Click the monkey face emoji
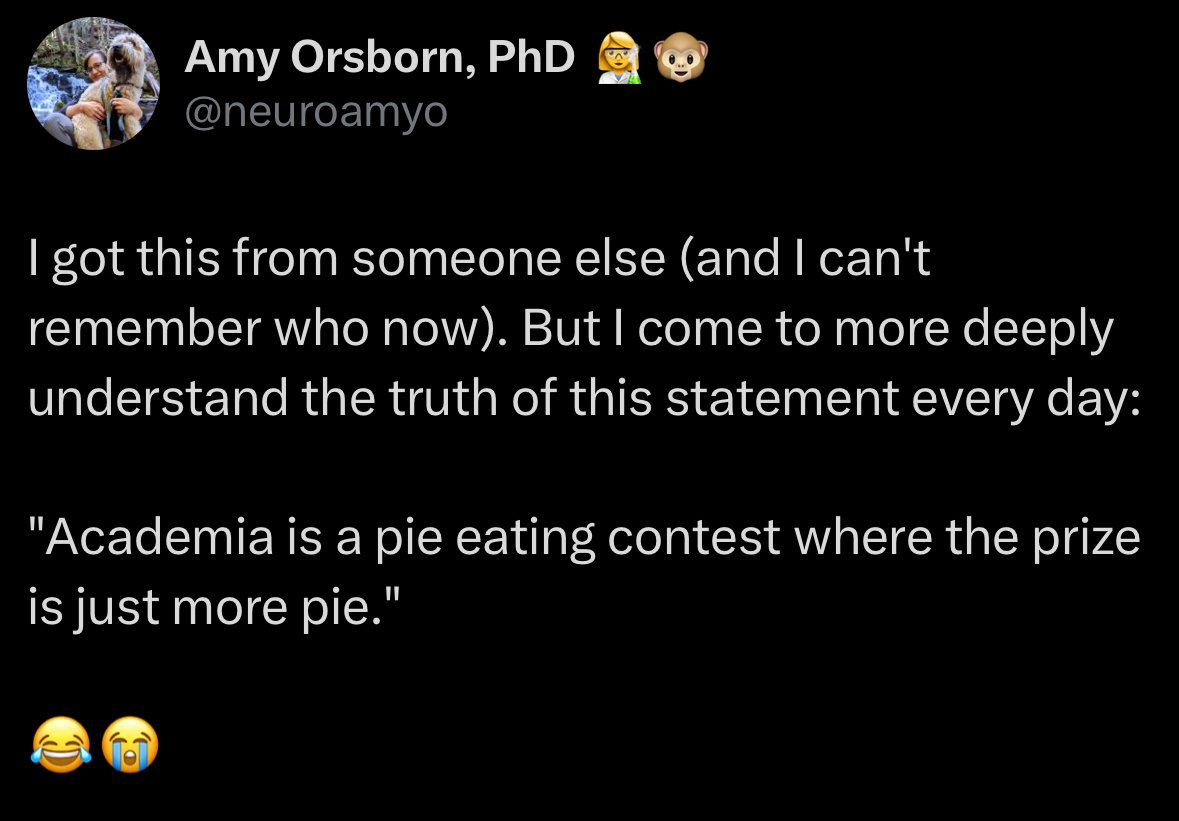 pos(681,60)
